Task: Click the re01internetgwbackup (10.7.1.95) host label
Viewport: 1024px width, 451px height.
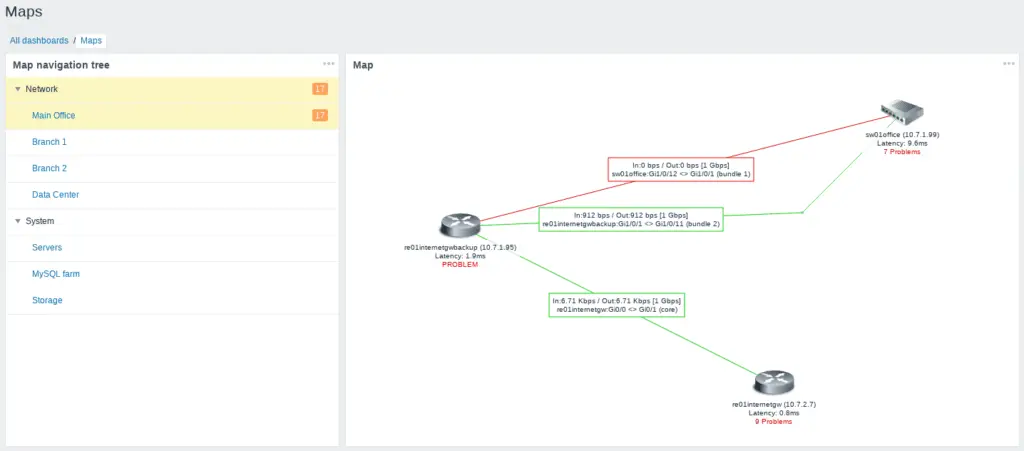Action: [460, 248]
